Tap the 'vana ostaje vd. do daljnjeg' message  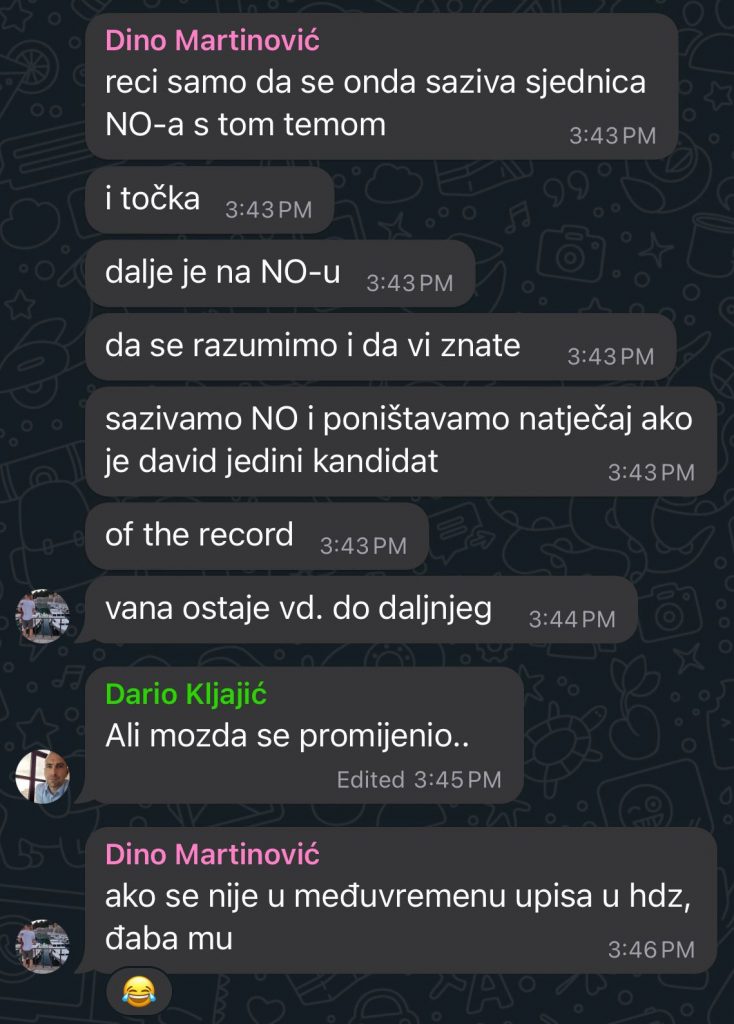point(361,609)
